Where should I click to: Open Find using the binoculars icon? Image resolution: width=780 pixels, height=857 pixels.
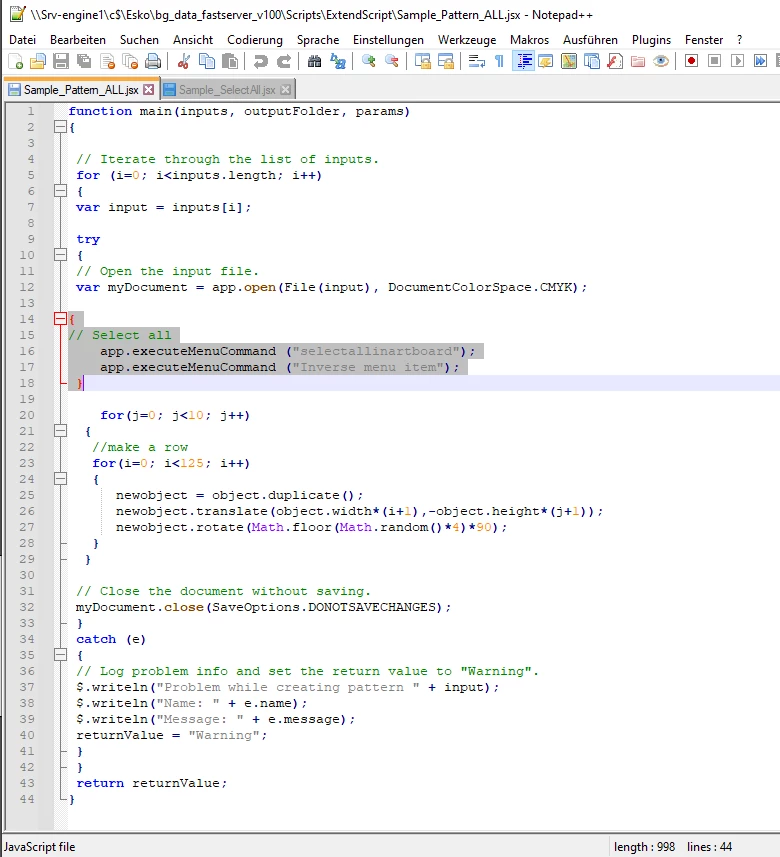[314, 61]
